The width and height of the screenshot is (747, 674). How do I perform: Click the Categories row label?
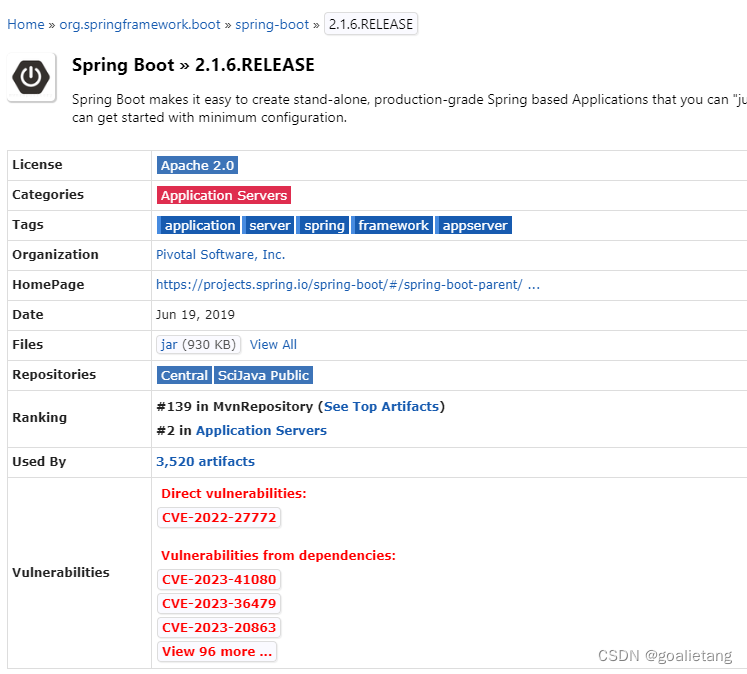[x=48, y=195]
